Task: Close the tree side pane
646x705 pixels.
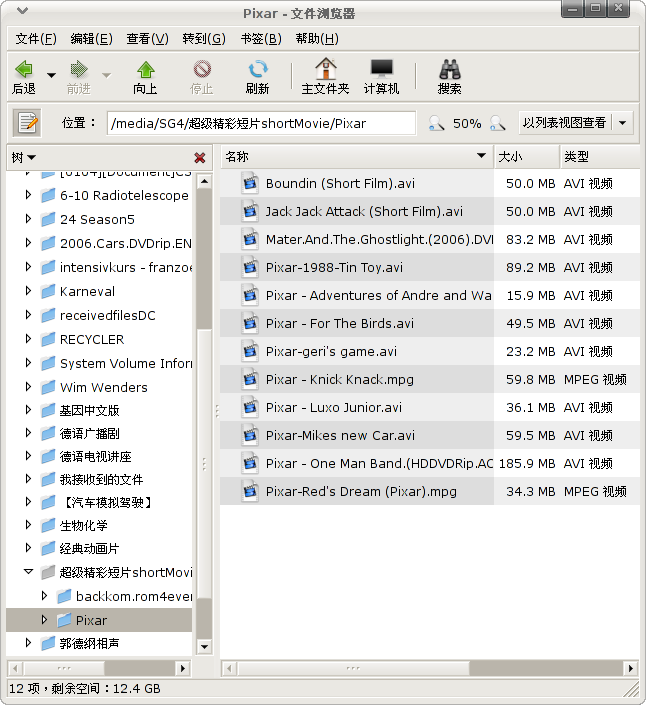Action: point(200,157)
